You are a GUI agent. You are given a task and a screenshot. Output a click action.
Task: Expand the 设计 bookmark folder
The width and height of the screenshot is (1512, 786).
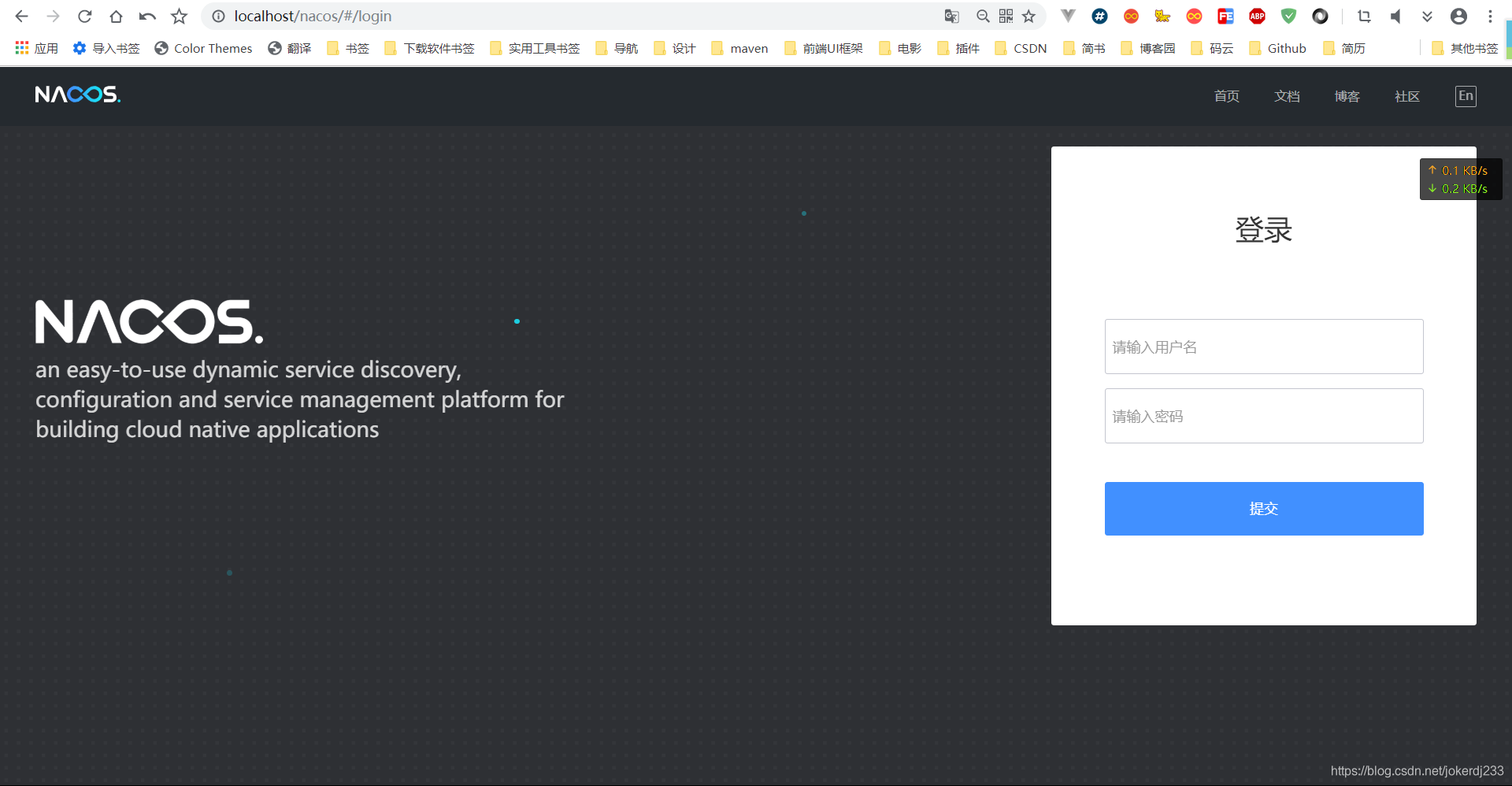(x=675, y=48)
